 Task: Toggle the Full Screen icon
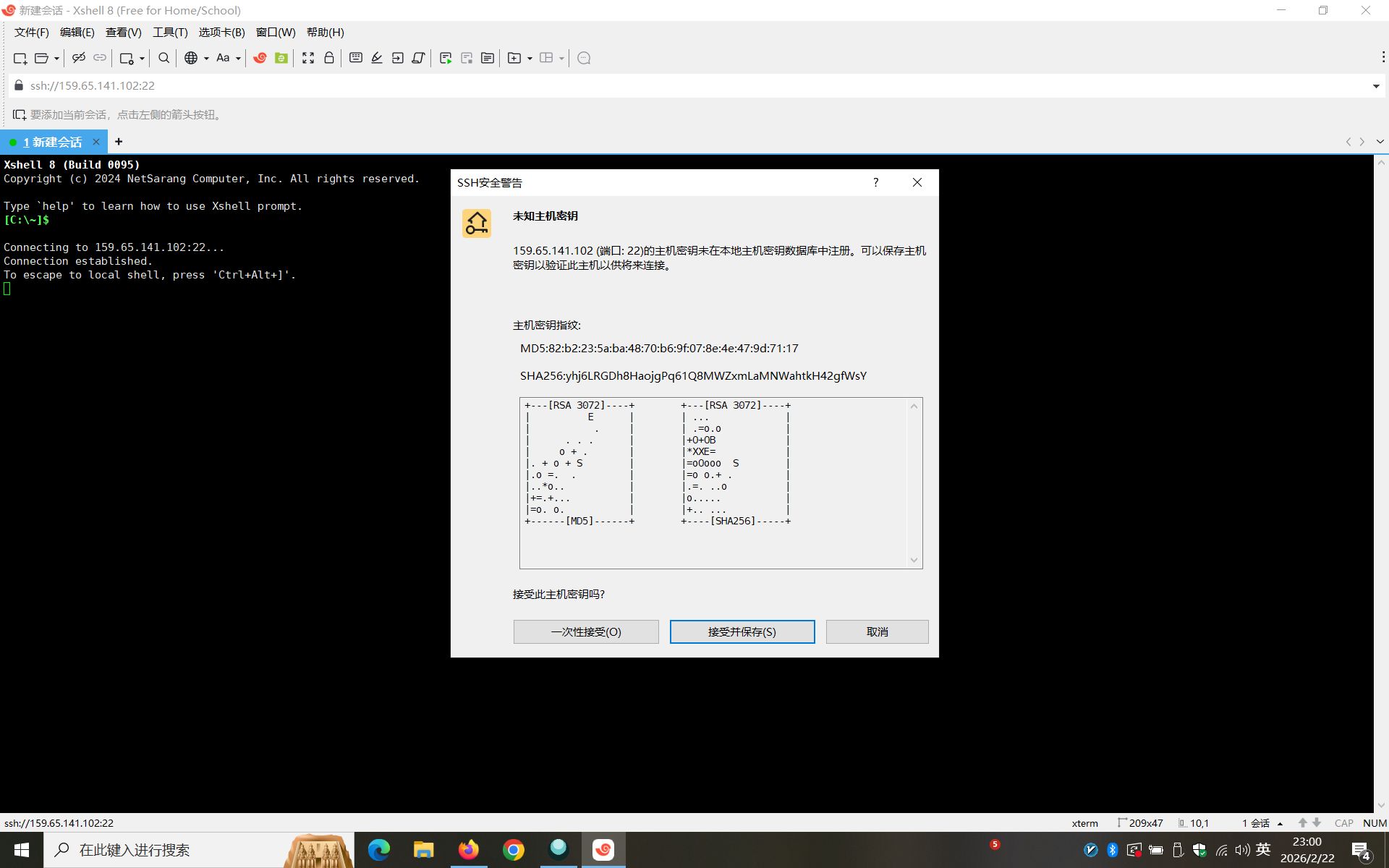click(x=308, y=58)
